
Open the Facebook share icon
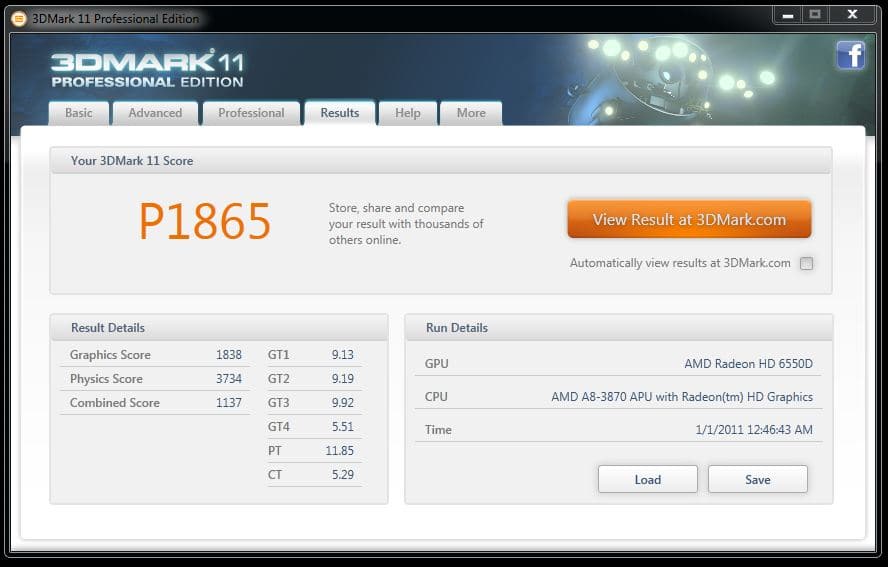[x=851, y=56]
